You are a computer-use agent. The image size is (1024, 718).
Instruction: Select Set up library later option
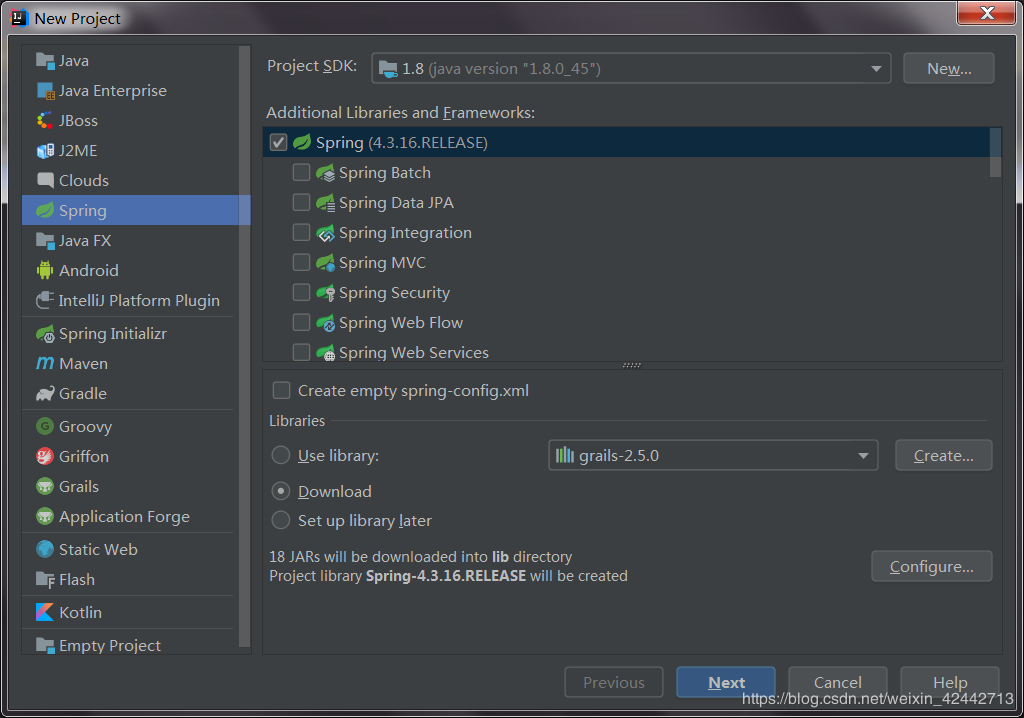click(282, 520)
